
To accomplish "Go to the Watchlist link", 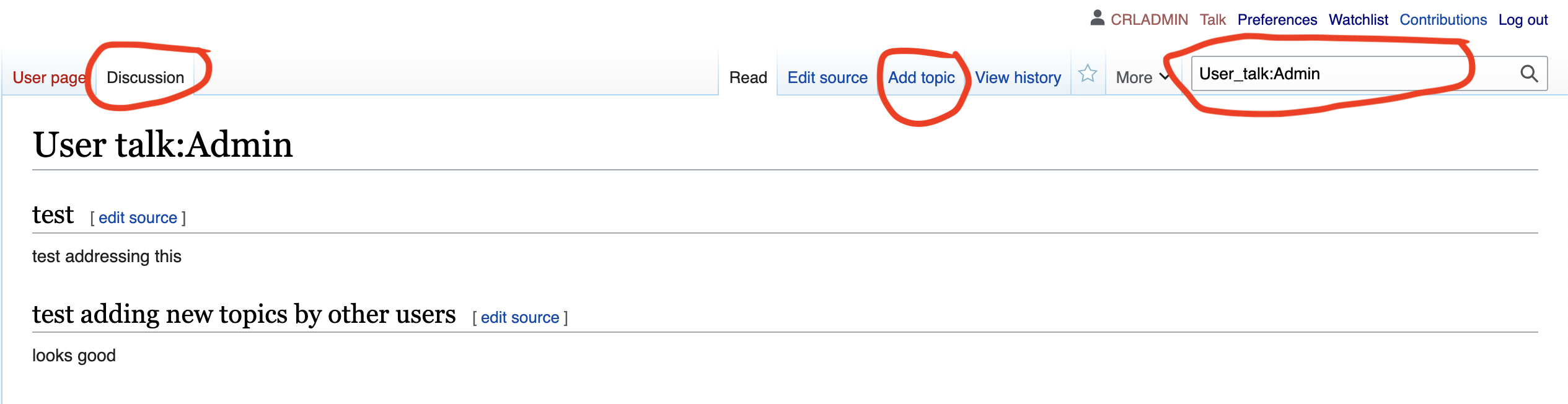I will [1358, 20].
